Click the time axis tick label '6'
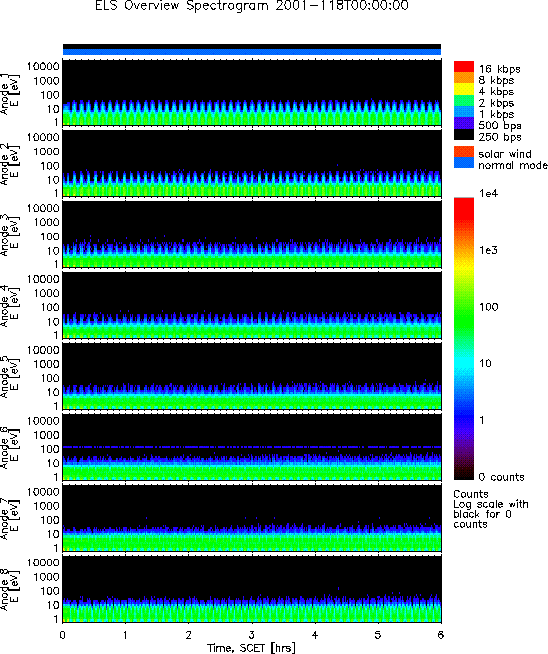548x654 pixels. click(441, 635)
